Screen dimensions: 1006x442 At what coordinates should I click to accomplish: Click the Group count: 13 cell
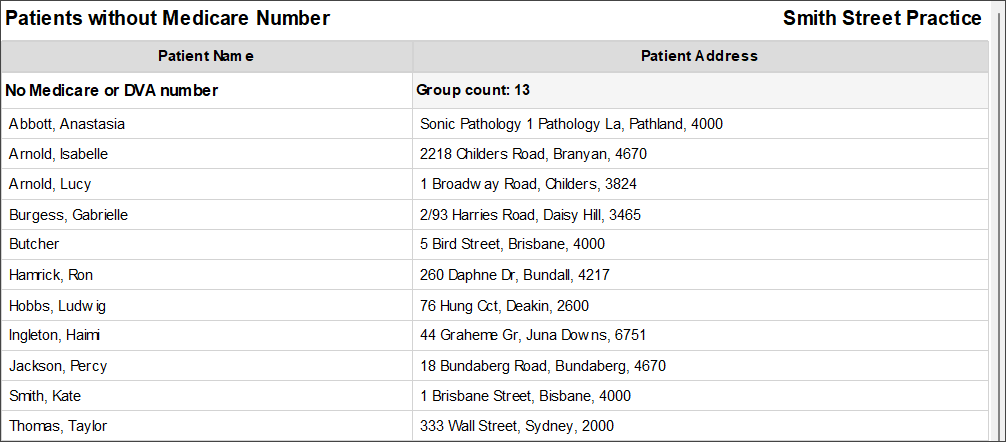click(x=473, y=90)
